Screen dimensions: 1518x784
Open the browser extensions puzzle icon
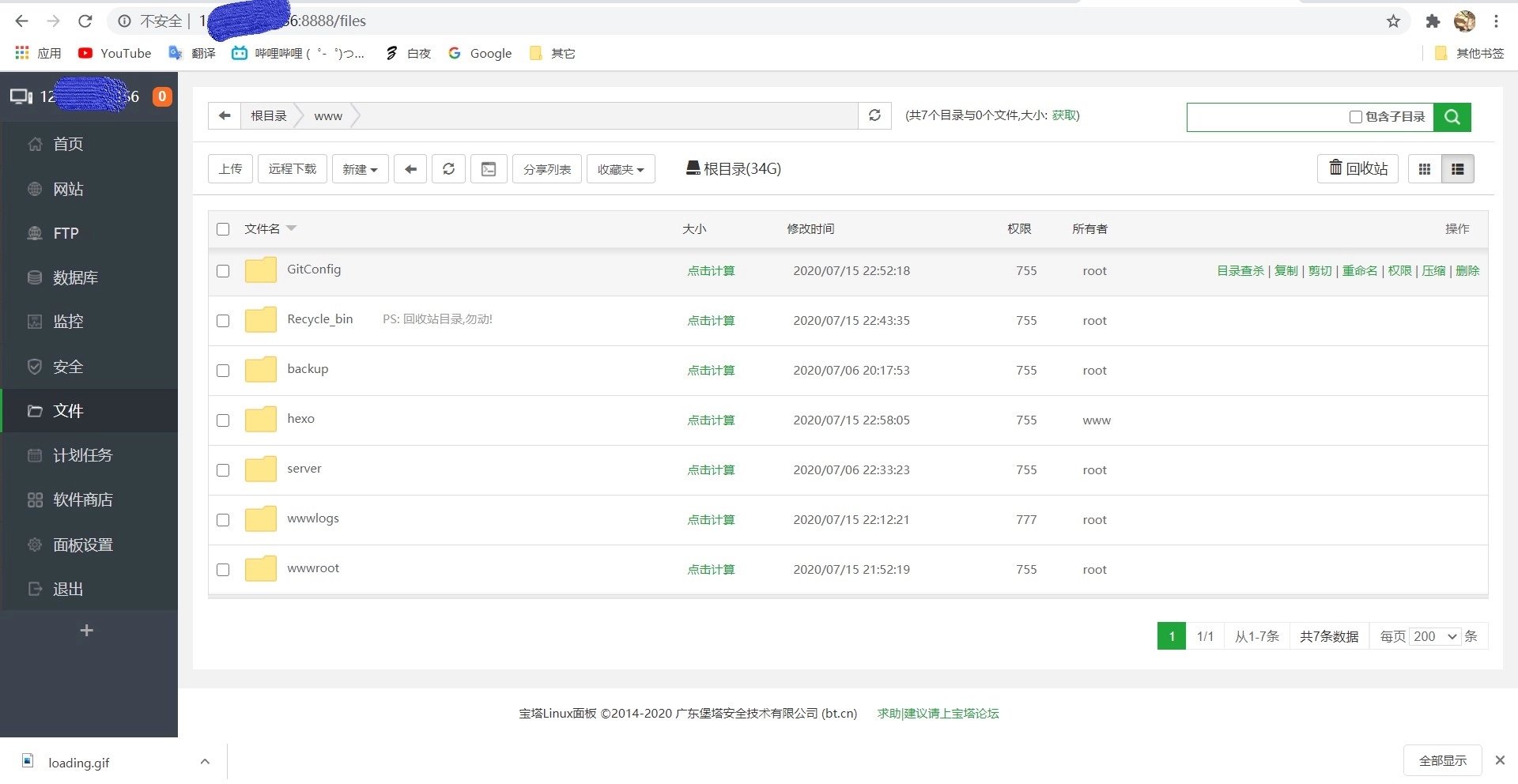point(1433,21)
